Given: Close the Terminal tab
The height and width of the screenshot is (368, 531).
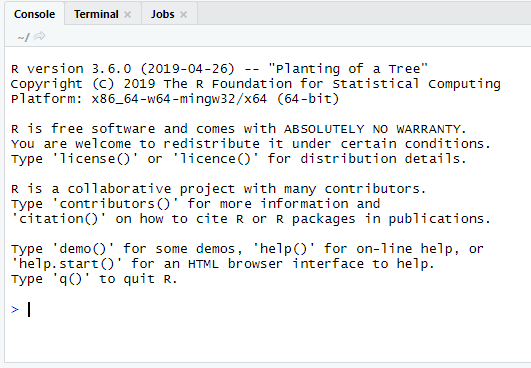Looking at the screenshot, I should (x=127, y=15).
